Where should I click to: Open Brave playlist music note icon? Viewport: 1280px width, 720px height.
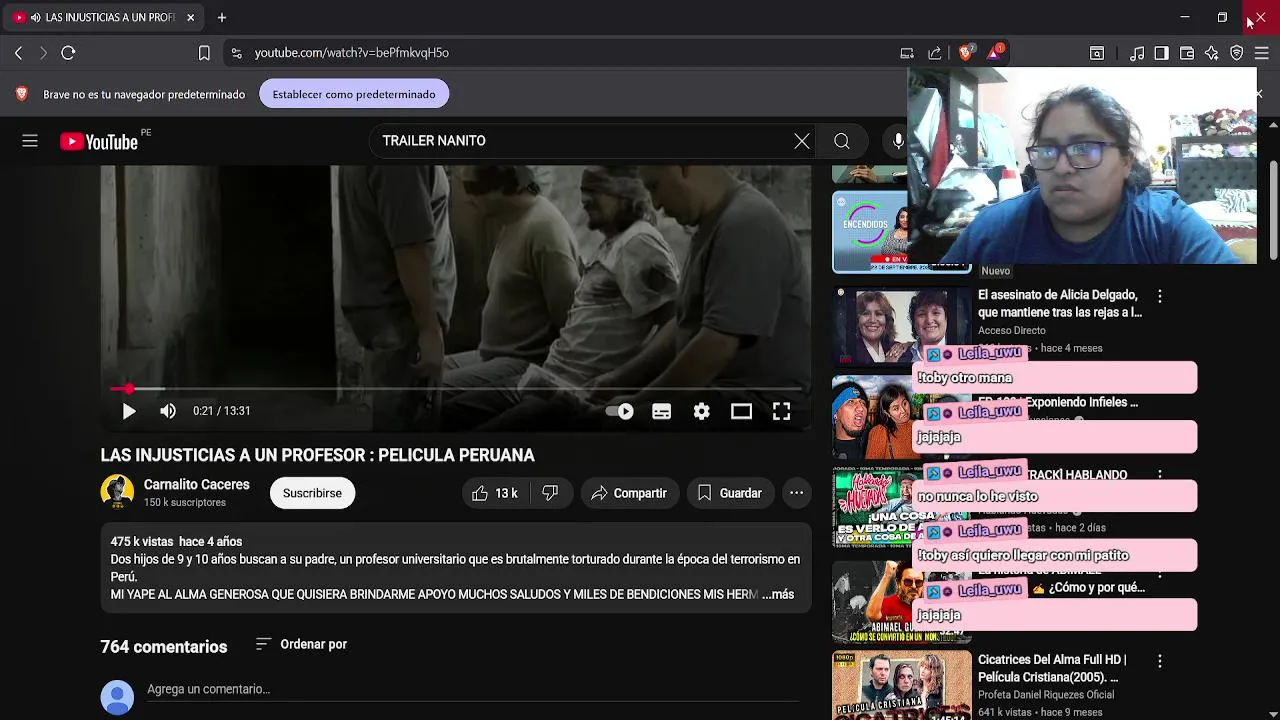pos(1137,53)
